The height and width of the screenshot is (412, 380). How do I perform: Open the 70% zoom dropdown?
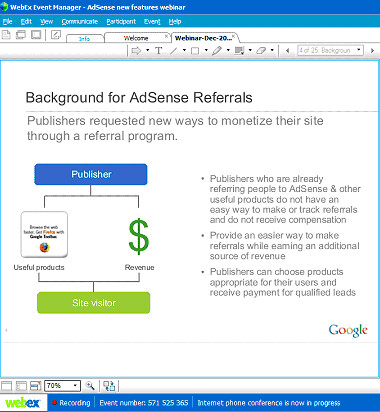click(x=62, y=386)
